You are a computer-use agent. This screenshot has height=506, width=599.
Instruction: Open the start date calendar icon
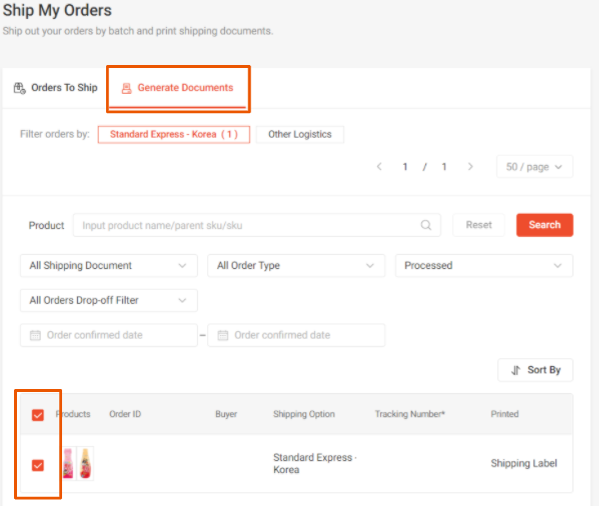(35, 335)
